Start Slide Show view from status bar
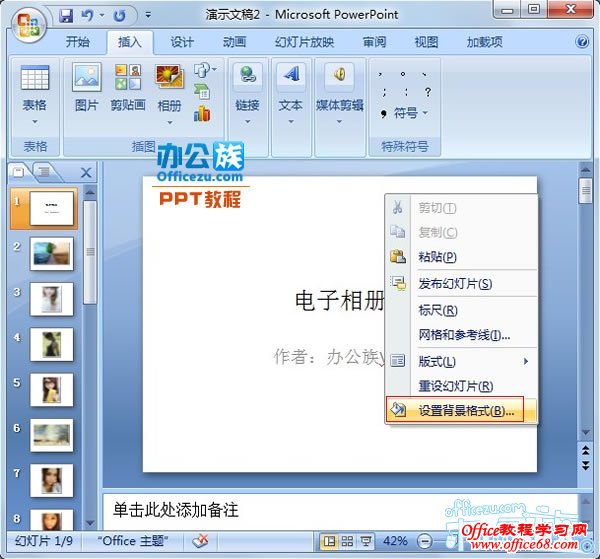 366,541
